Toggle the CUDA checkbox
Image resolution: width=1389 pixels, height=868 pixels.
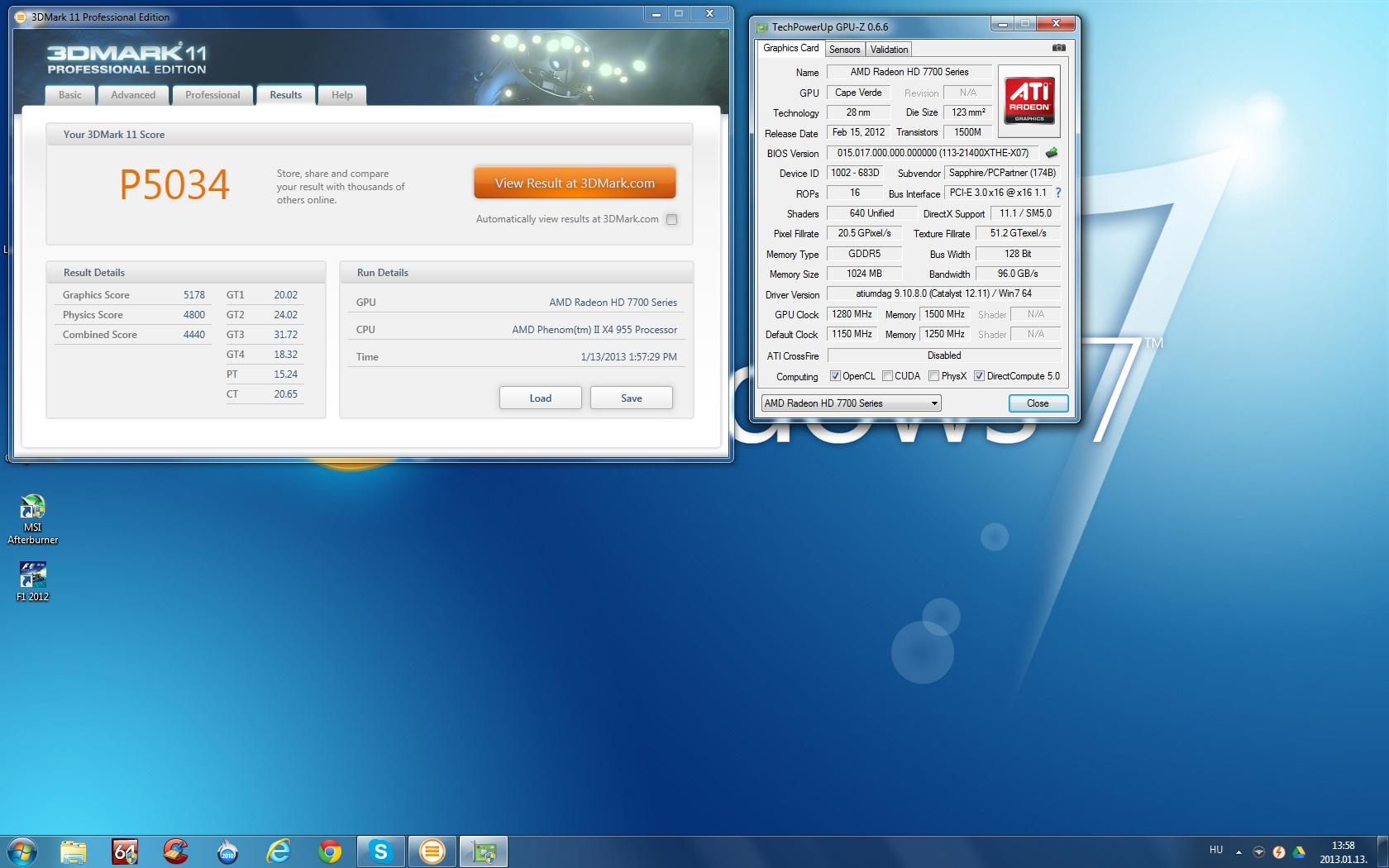tap(887, 376)
